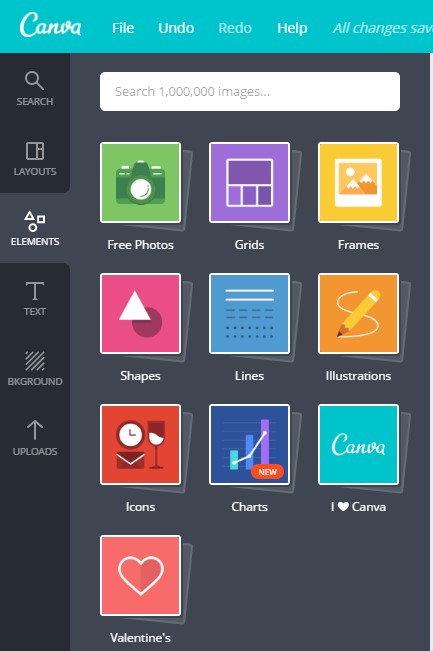Open the Uploads panel

pyautogui.click(x=35, y=438)
